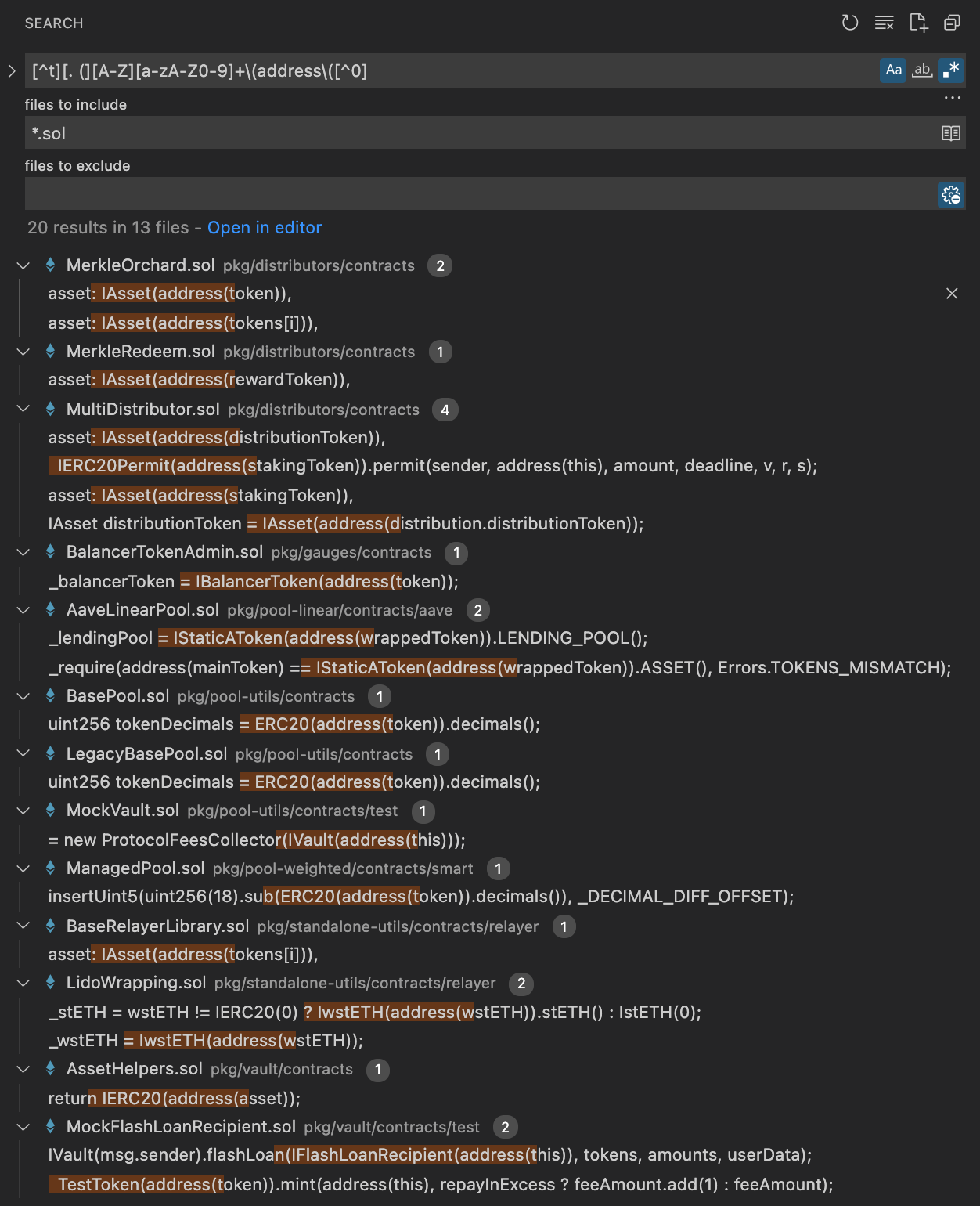Viewport: 980px width, 1206px height.
Task: Click the SEARCH panel title
Action: click(x=54, y=23)
